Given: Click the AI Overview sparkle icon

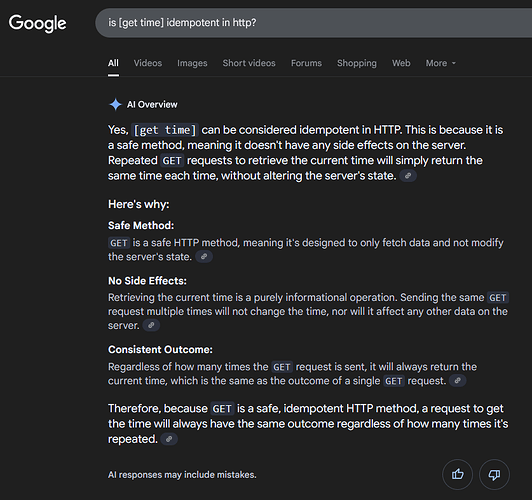Looking at the screenshot, I should click(115, 104).
